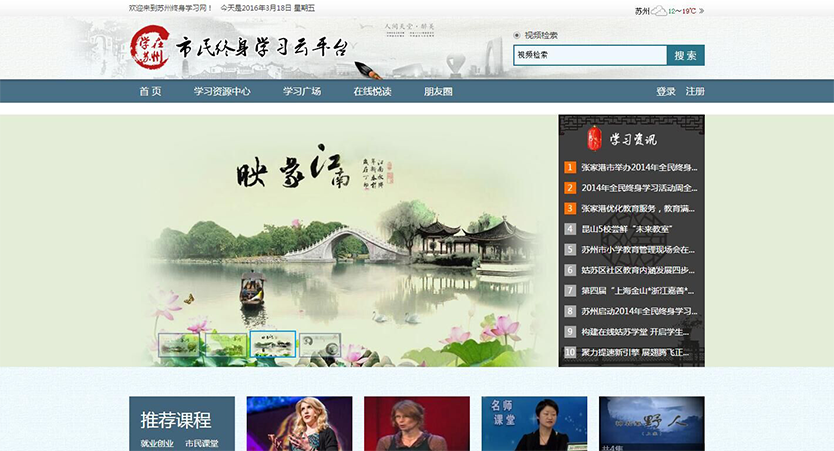Viewport: 834px width, 451px height.
Task: Select the first banner slide thumbnail
Action: click(179, 345)
